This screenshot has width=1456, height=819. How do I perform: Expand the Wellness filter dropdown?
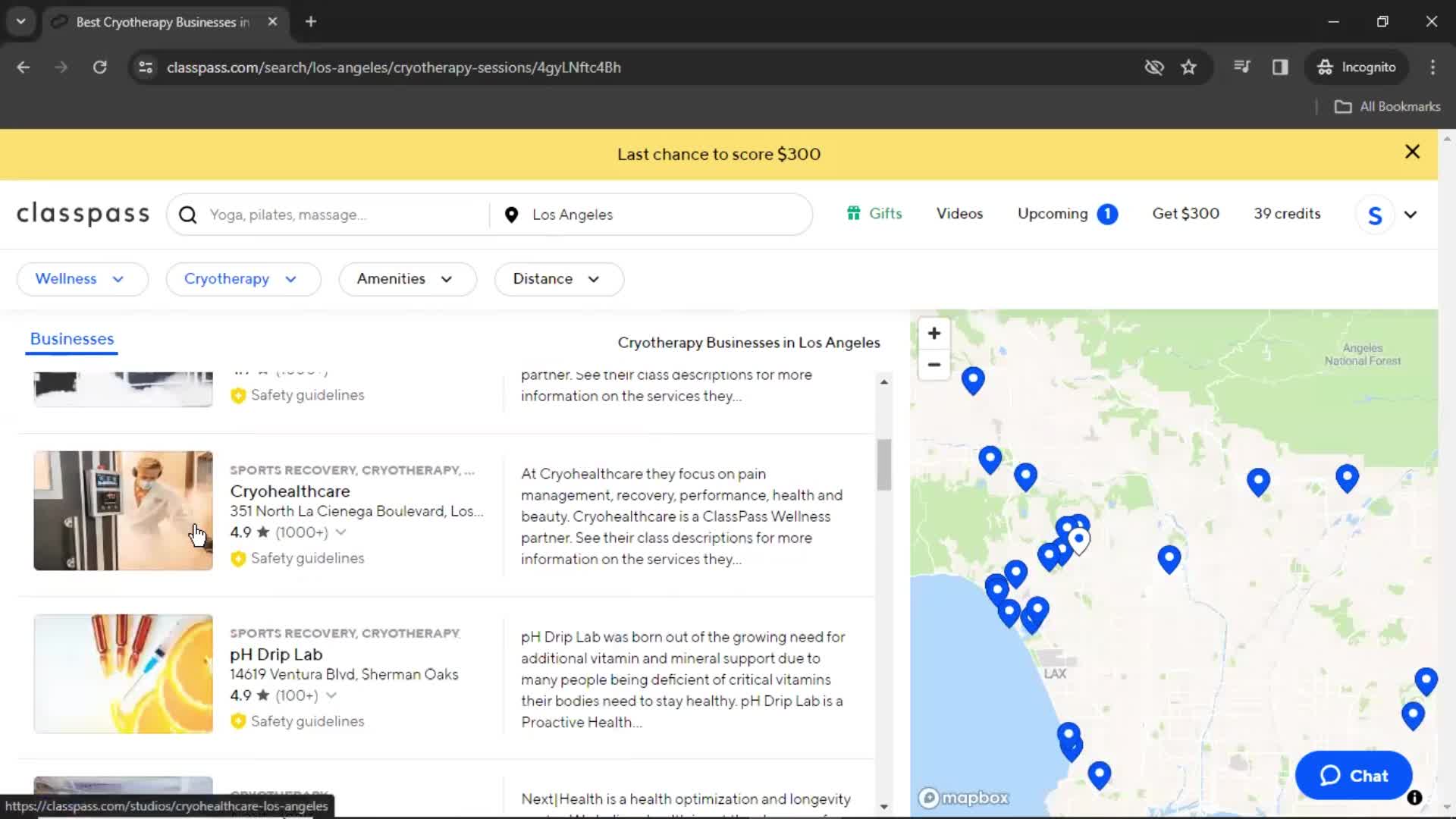pos(82,279)
